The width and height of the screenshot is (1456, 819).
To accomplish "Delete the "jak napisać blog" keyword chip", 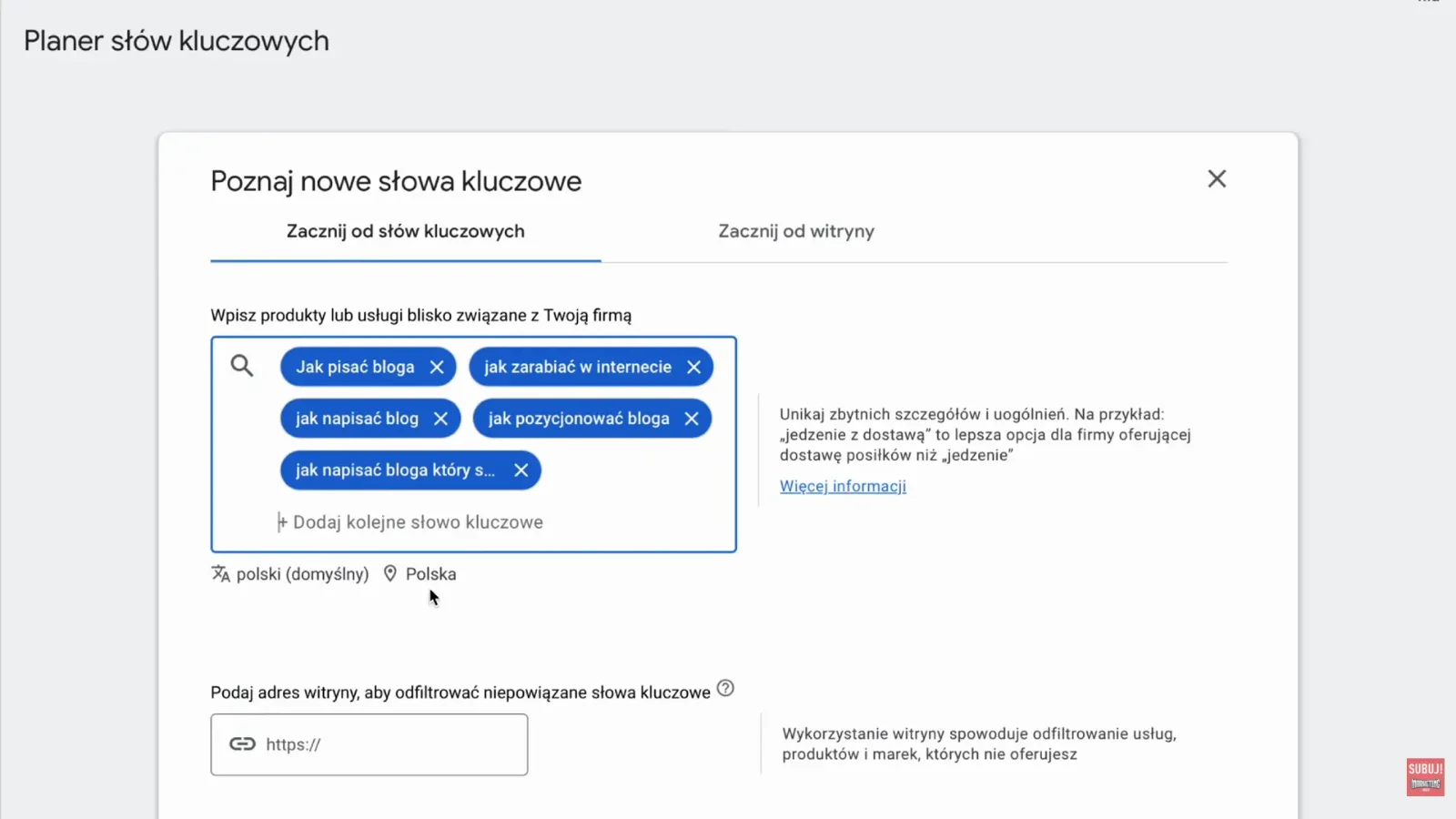I will pyautogui.click(x=440, y=419).
